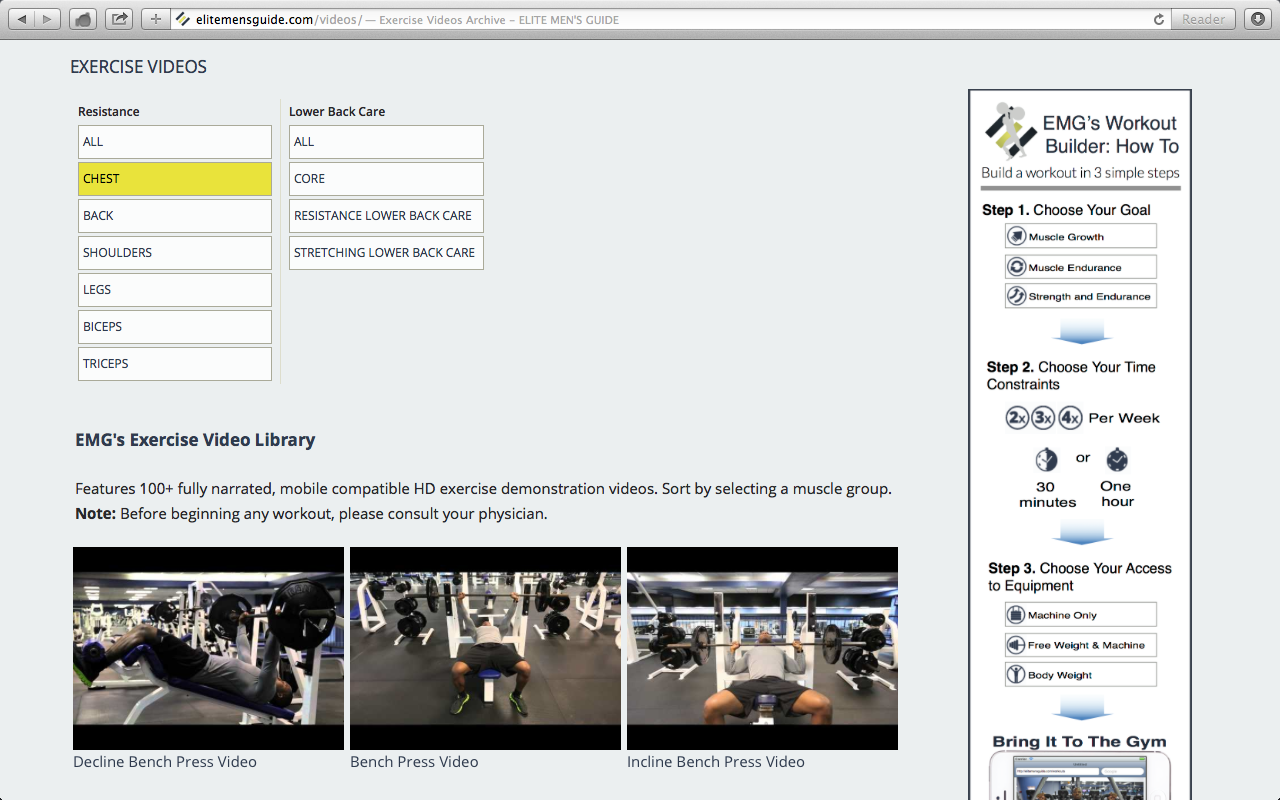Click the Machine Only equipment icon
1280x800 pixels.
(x=1015, y=614)
